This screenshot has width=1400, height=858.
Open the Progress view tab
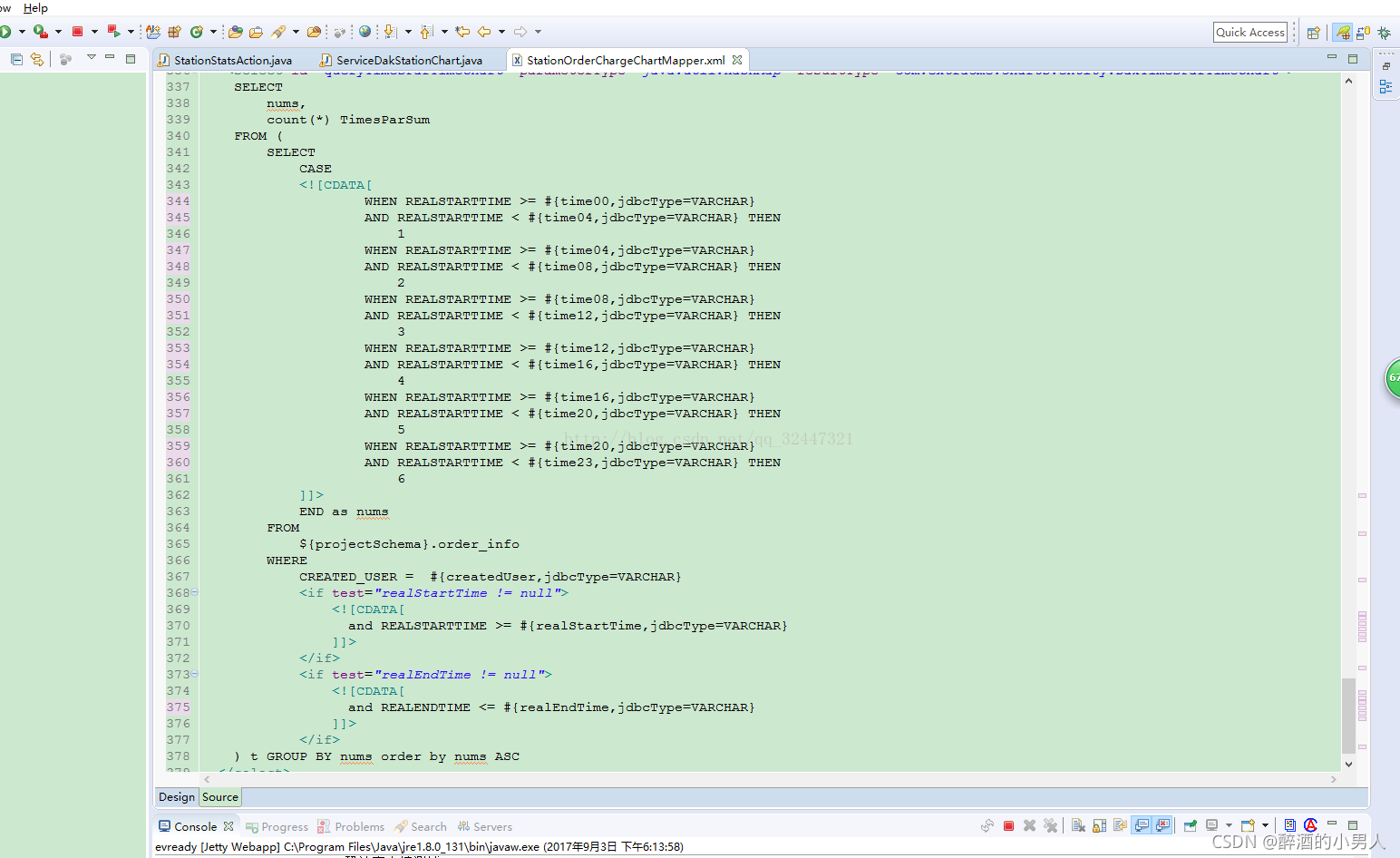click(277, 826)
